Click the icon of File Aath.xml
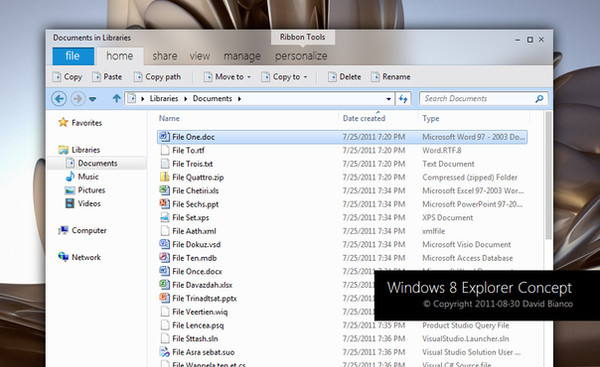Image resolution: width=600 pixels, height=367 pixels. pos(165,231)
